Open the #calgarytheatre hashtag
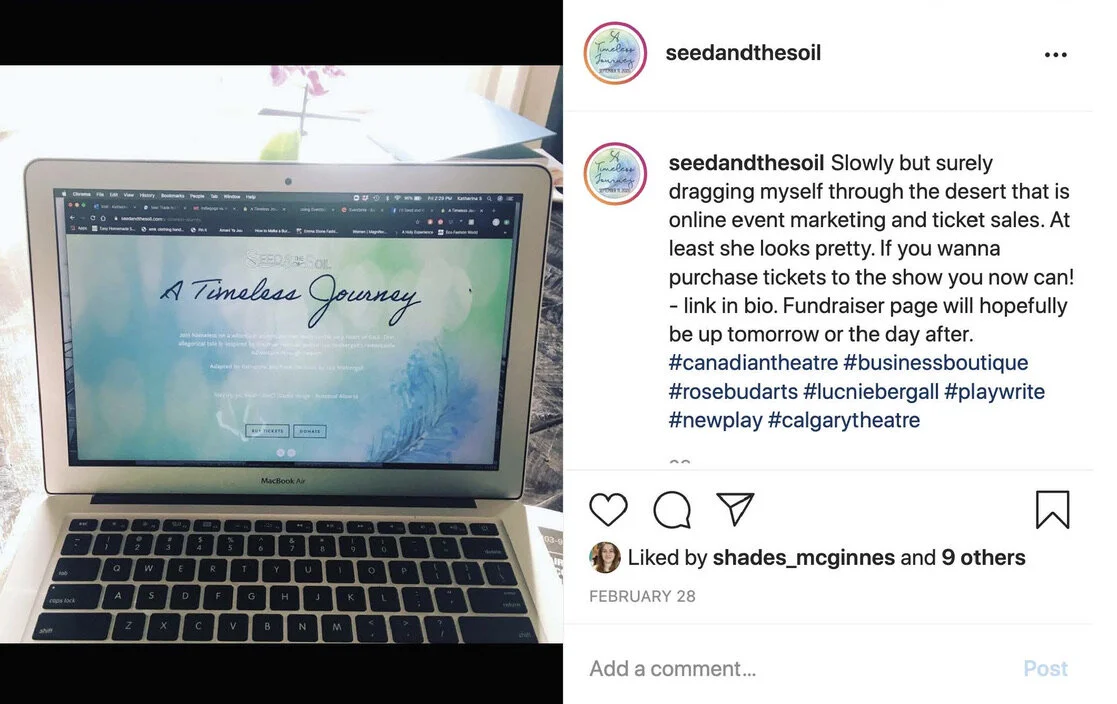Image resolution: width=1117 pixels, height=704 pixels. click(x=843, y=420)
